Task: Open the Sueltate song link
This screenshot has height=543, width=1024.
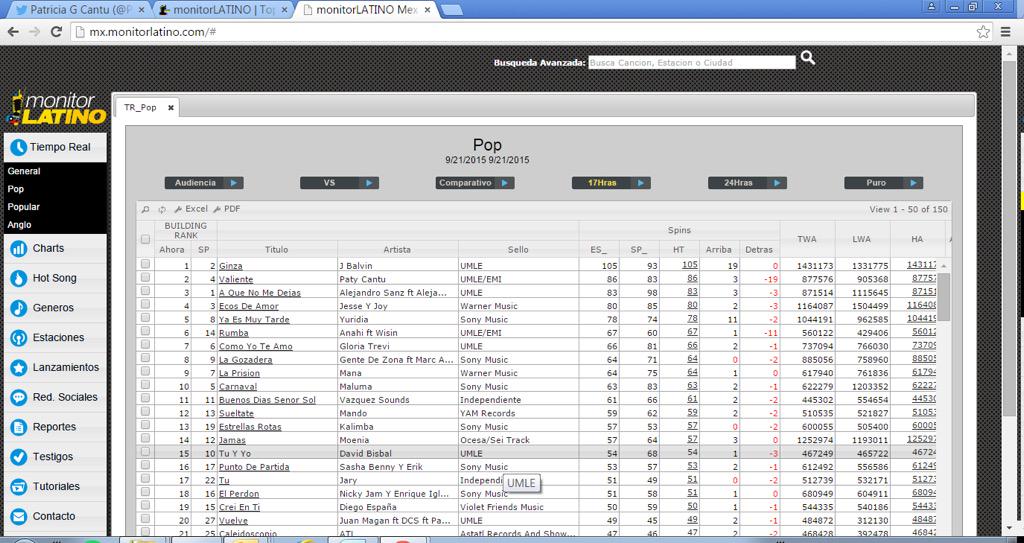Action: click(236, 414)
